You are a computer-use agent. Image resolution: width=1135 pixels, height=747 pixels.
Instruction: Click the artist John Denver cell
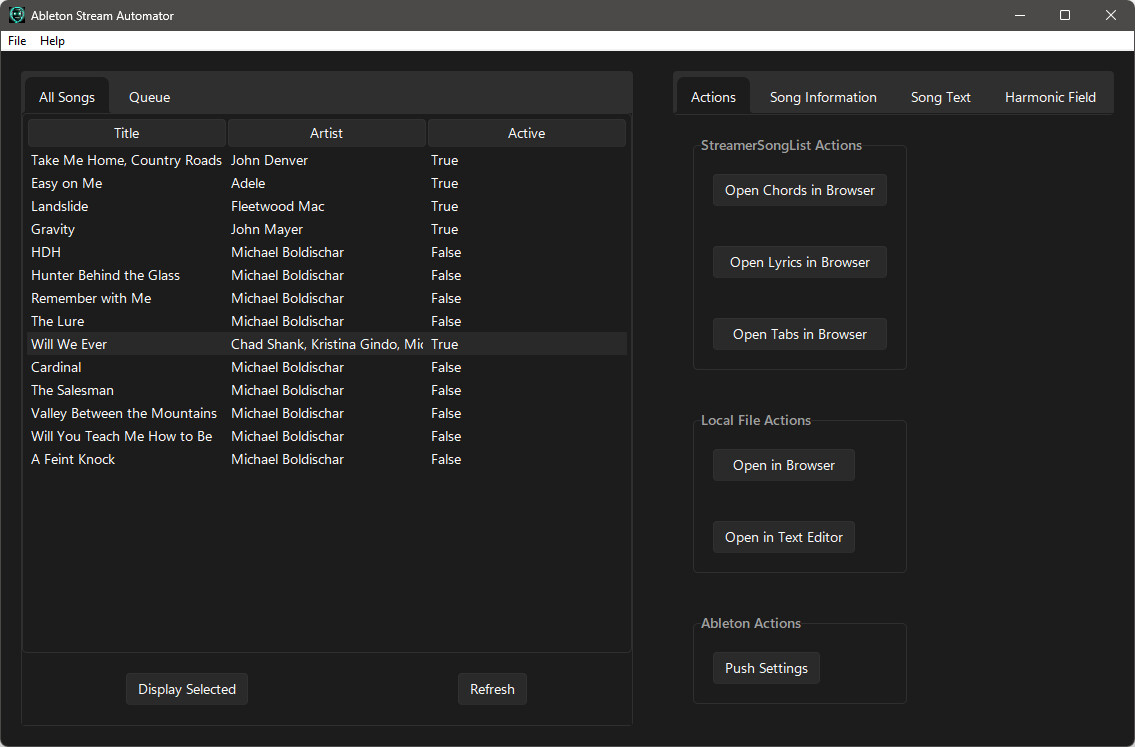(x=269, y=160)
